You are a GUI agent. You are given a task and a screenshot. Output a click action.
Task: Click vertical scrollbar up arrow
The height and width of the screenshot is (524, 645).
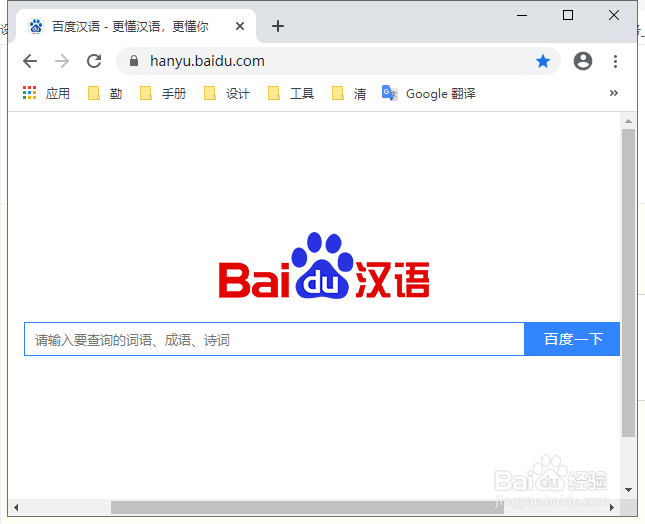pos(628,121)
